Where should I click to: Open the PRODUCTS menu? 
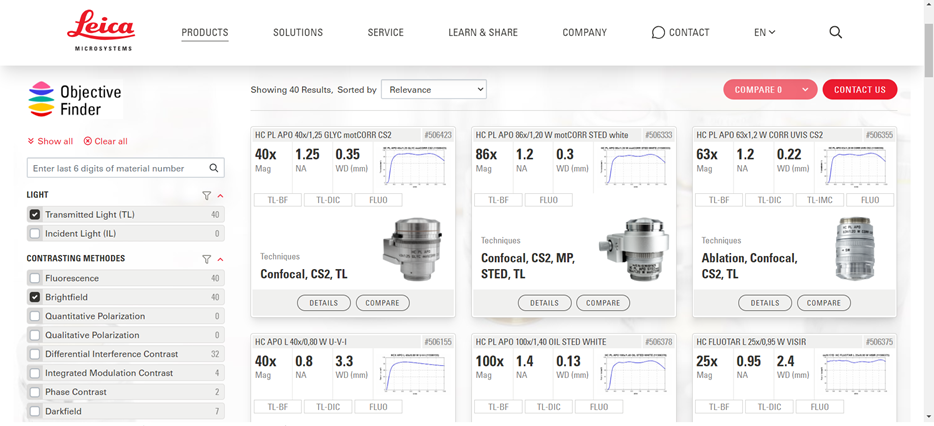205,33
